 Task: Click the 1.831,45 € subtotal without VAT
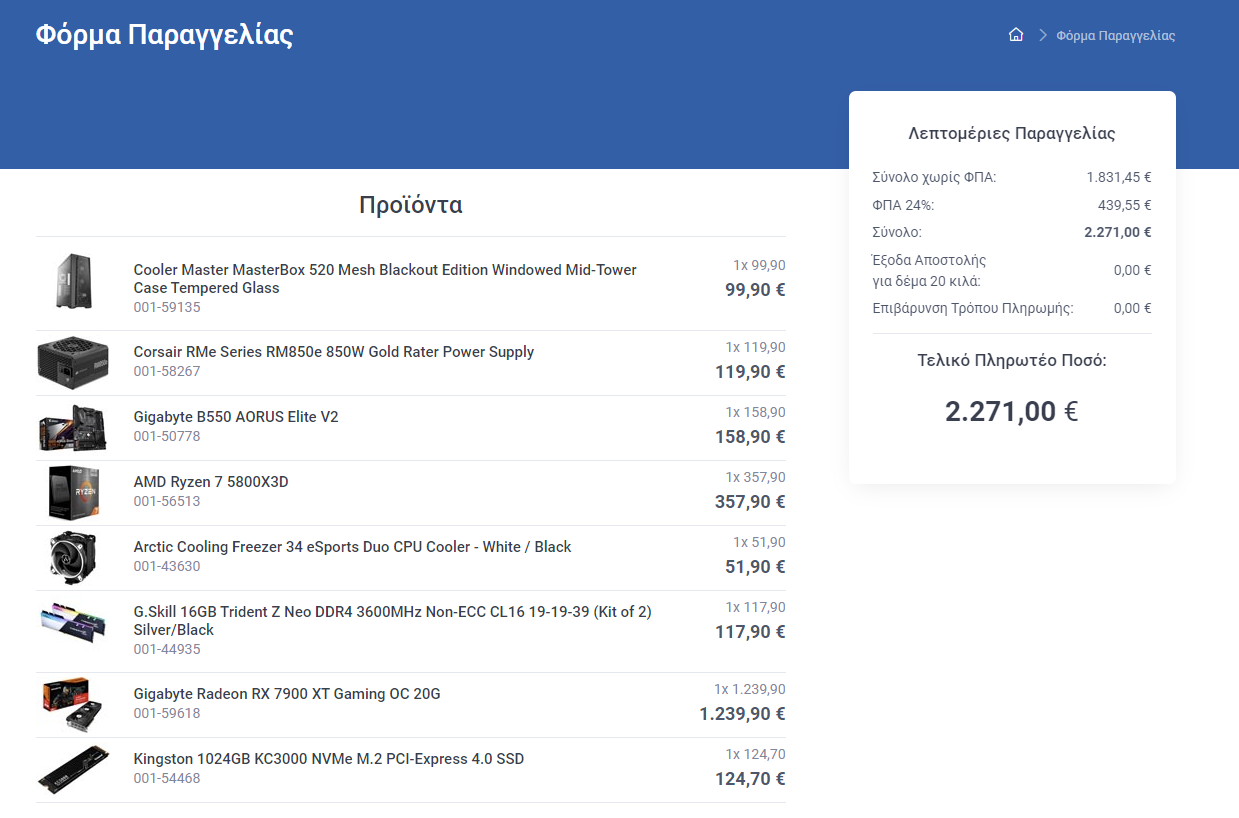coord(1119,177)
